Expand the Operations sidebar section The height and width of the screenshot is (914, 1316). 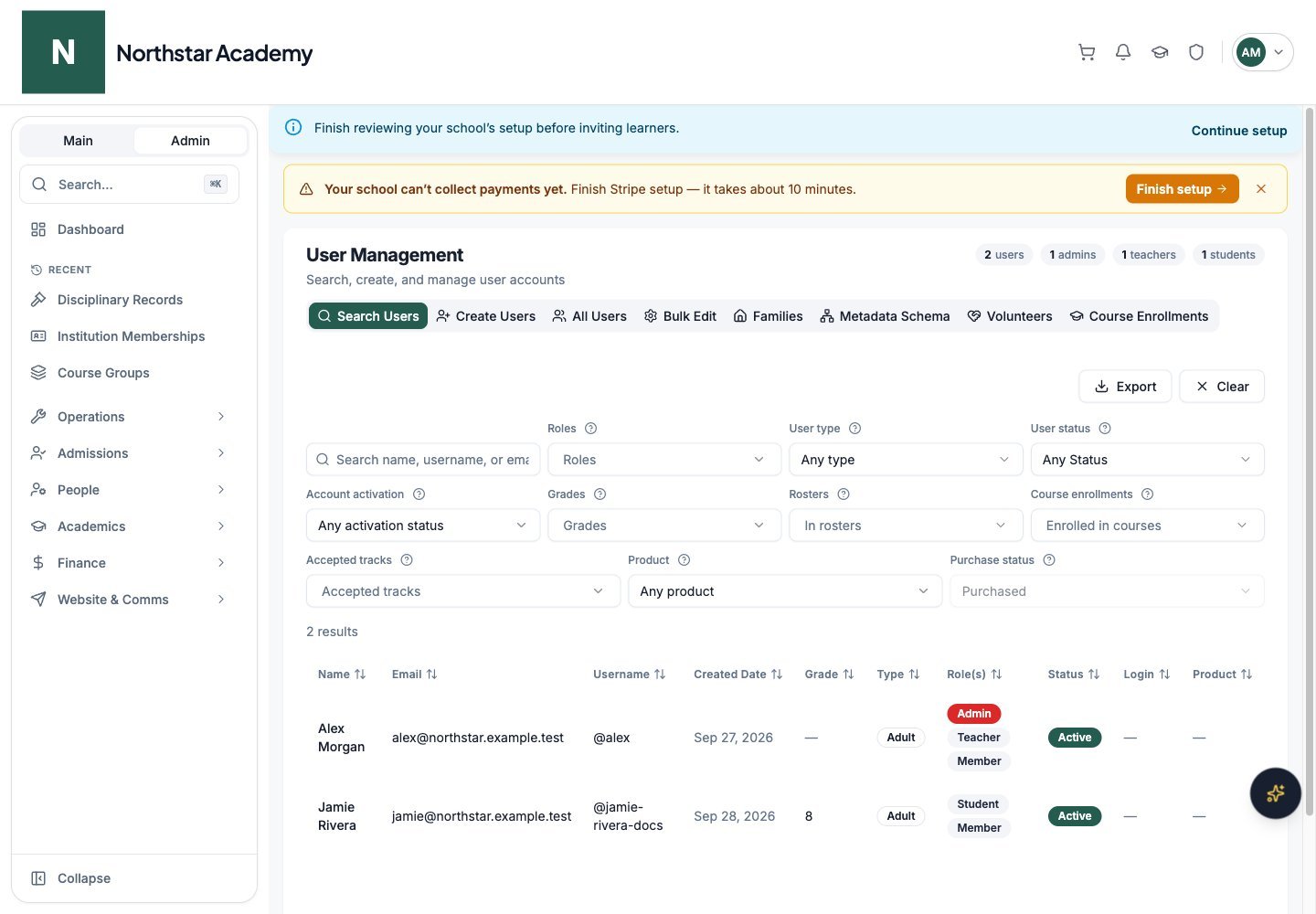tap(128, 417)
